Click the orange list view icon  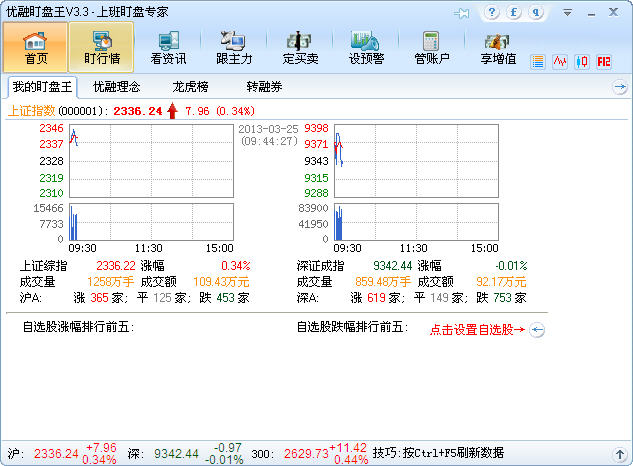coord(537,62)
